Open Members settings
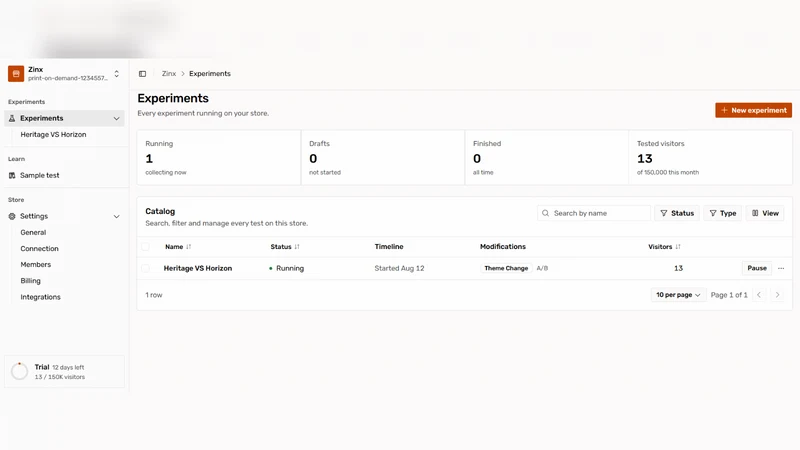Image resolution: width=800 pixels, height=450 pixels. (36, 264)
